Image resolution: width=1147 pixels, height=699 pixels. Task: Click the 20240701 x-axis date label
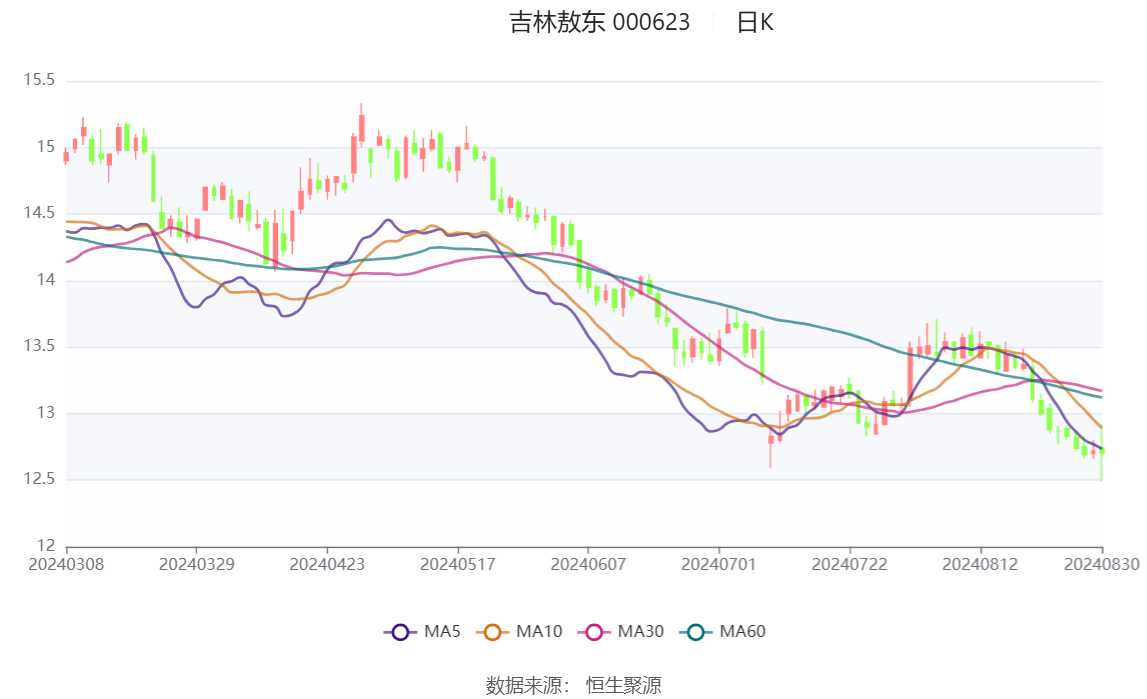(x=719, y=564)
